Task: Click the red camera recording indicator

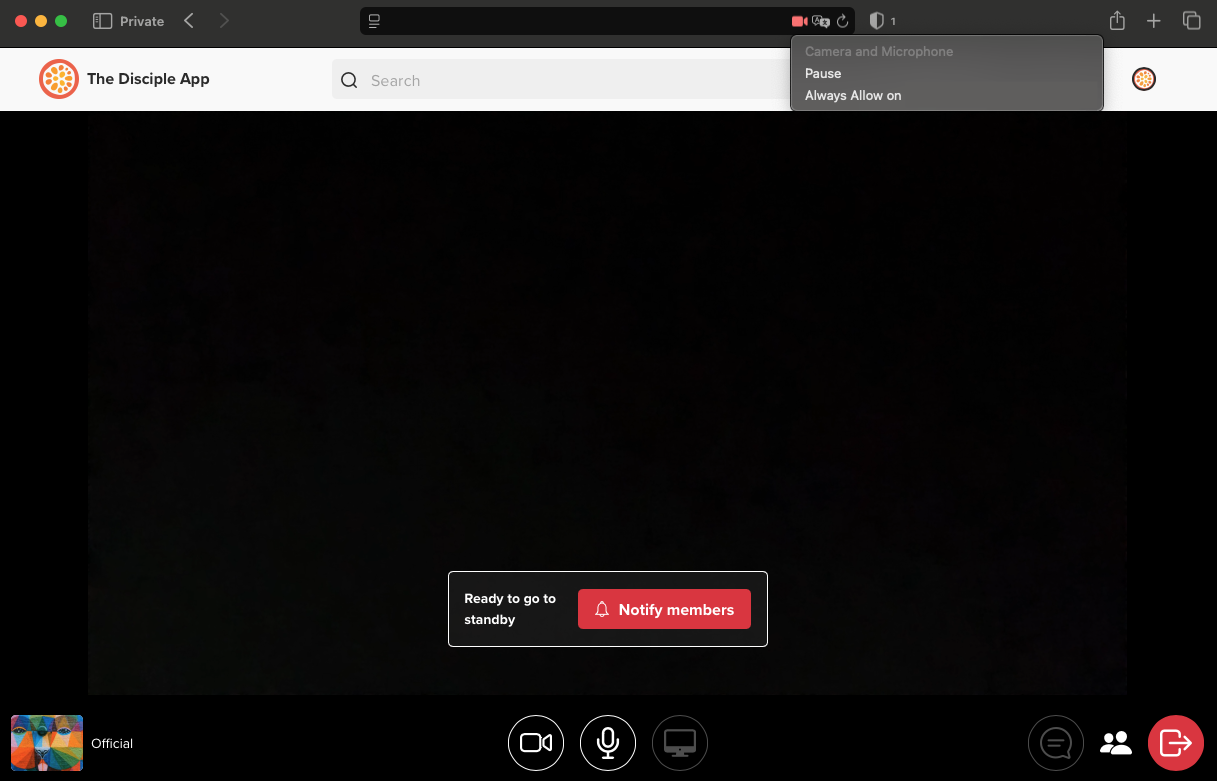Action: [801, 20]
